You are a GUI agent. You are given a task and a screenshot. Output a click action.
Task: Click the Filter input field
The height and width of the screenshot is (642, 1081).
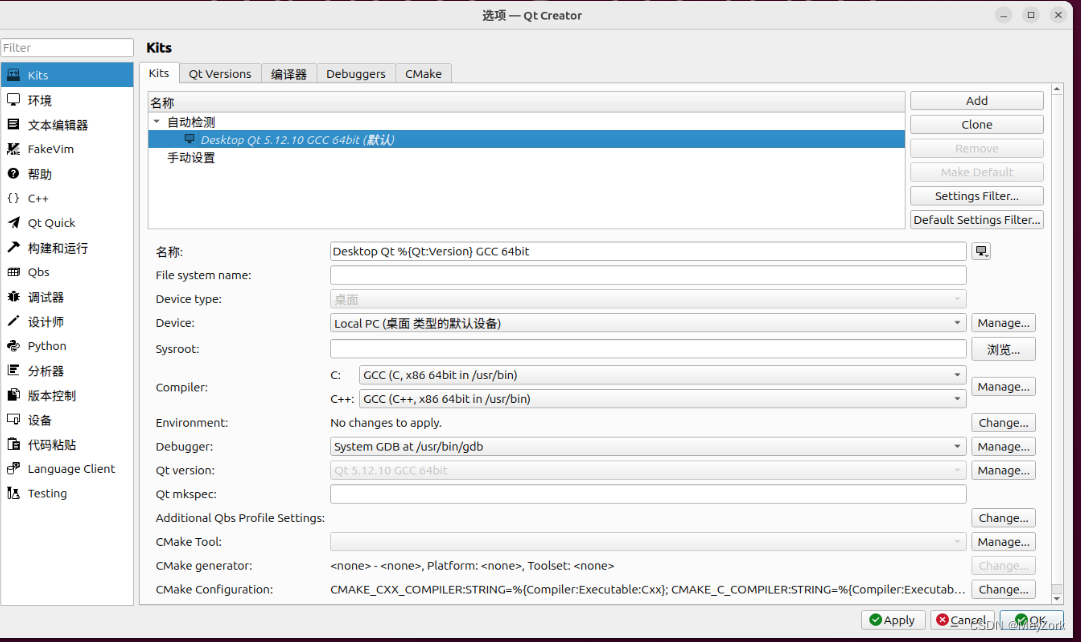[66, 47]
